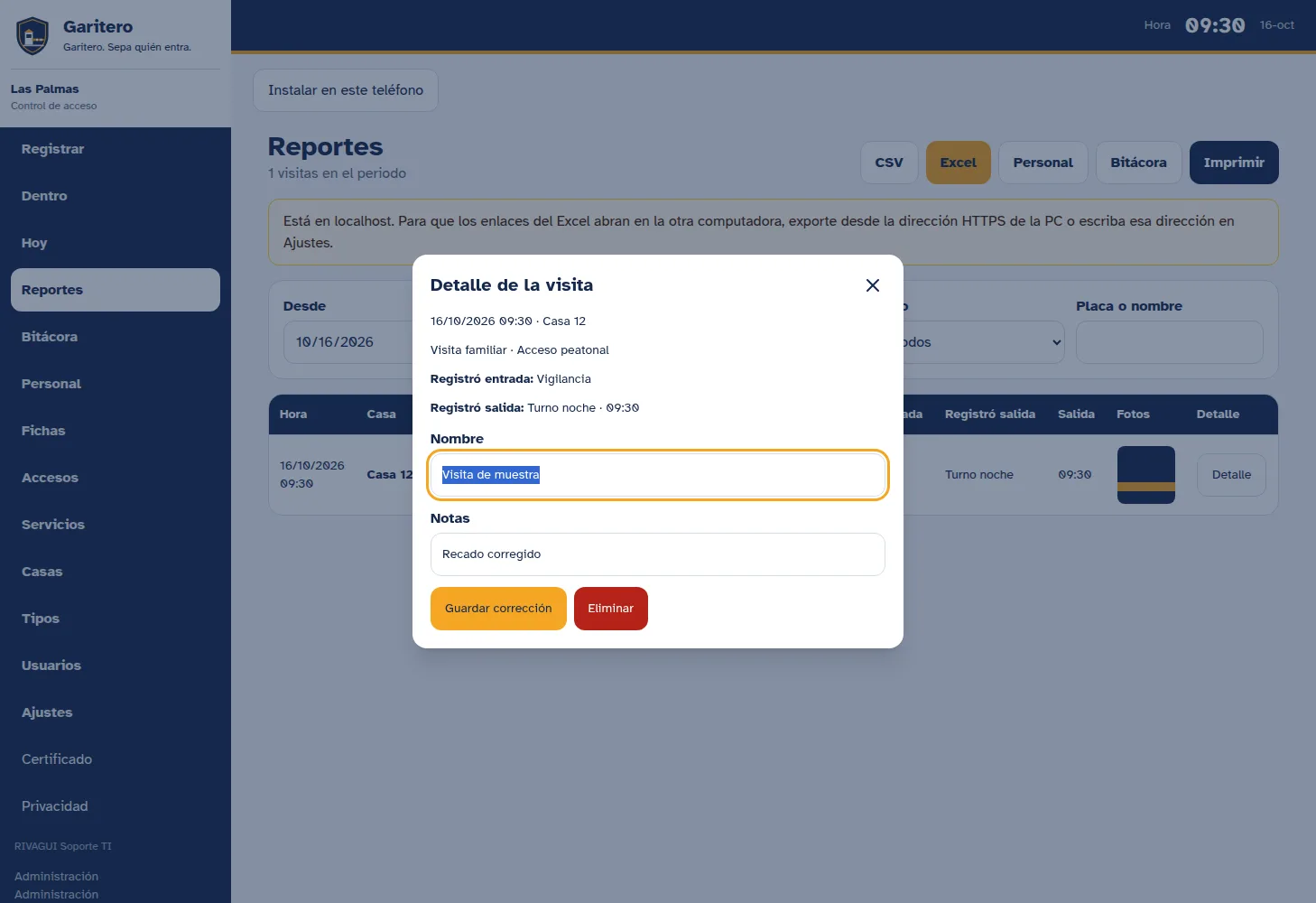Open the Hoy sidebar section
Image resolution: width=1316 pixels, height=903 pixels.
[x=116, y=243]
